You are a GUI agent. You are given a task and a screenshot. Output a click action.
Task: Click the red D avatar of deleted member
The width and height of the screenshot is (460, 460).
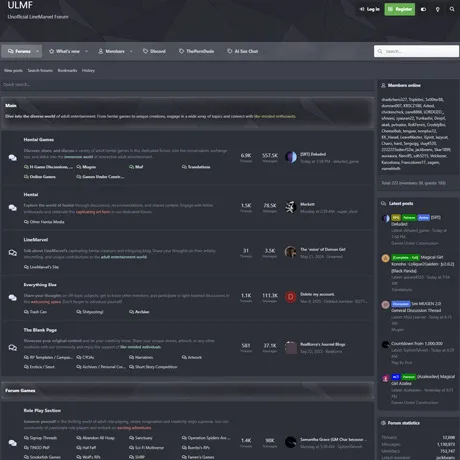pos(290,297)
